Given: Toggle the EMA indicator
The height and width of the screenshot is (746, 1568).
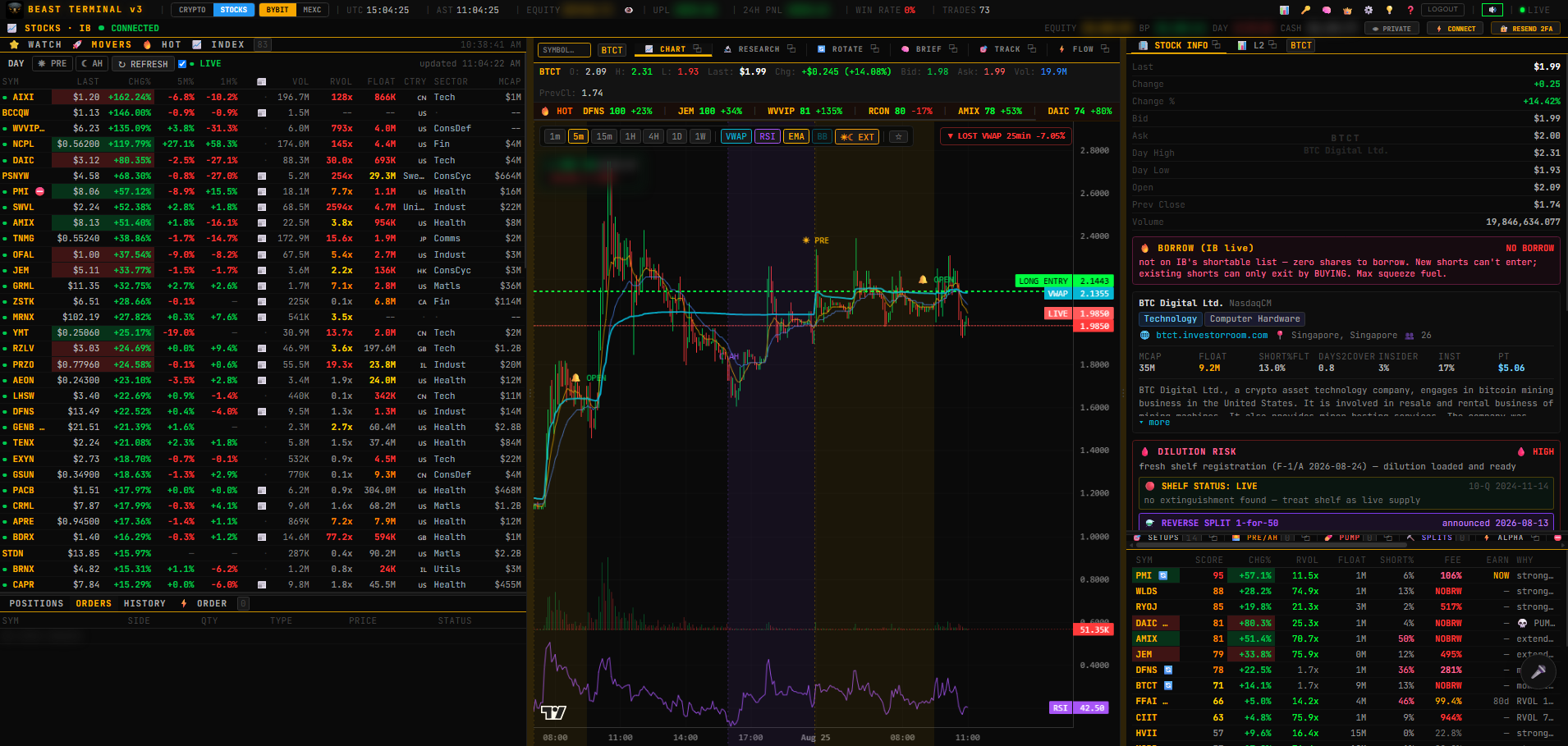Looking at the screenshot, I should [796, 136].
